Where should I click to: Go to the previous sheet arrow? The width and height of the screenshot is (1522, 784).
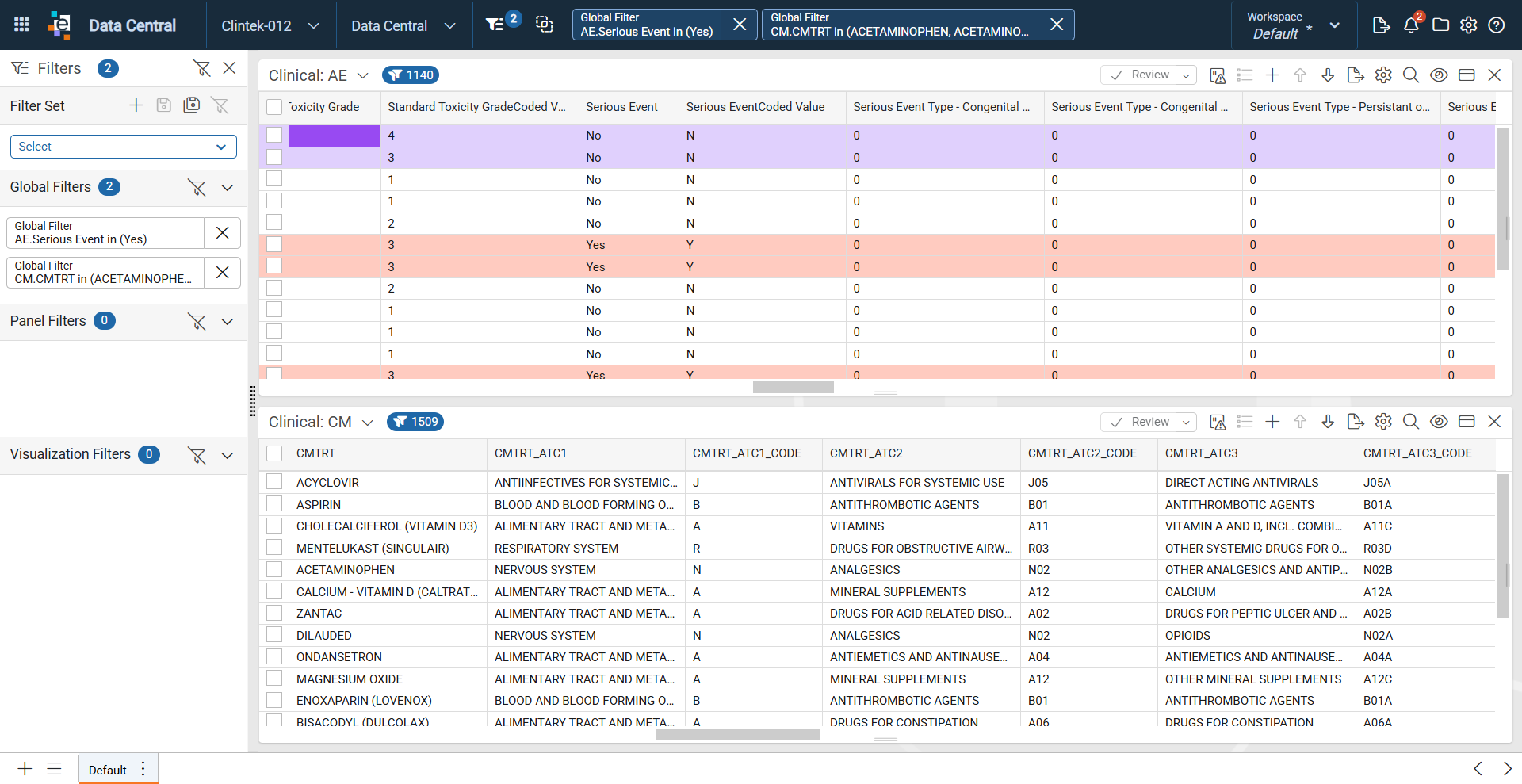pos(1478,768)
